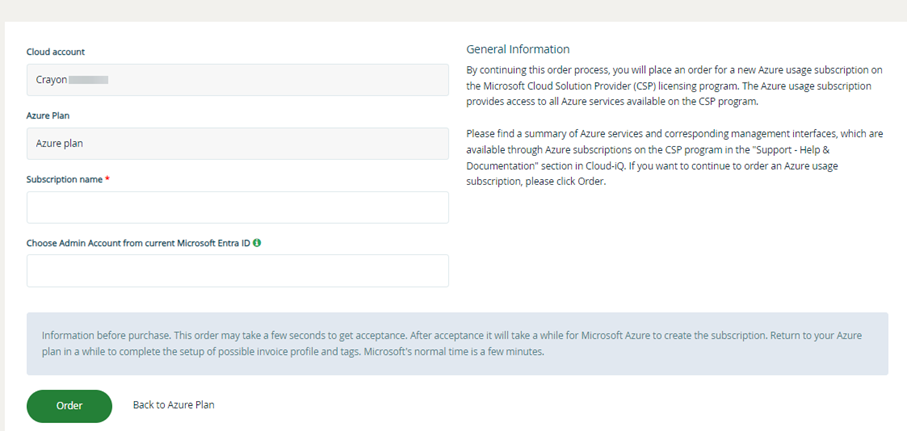Click the green info icon beside Microsoft Entra ID
The width and height of the screenshot is (907, 431).
point(257,243)
